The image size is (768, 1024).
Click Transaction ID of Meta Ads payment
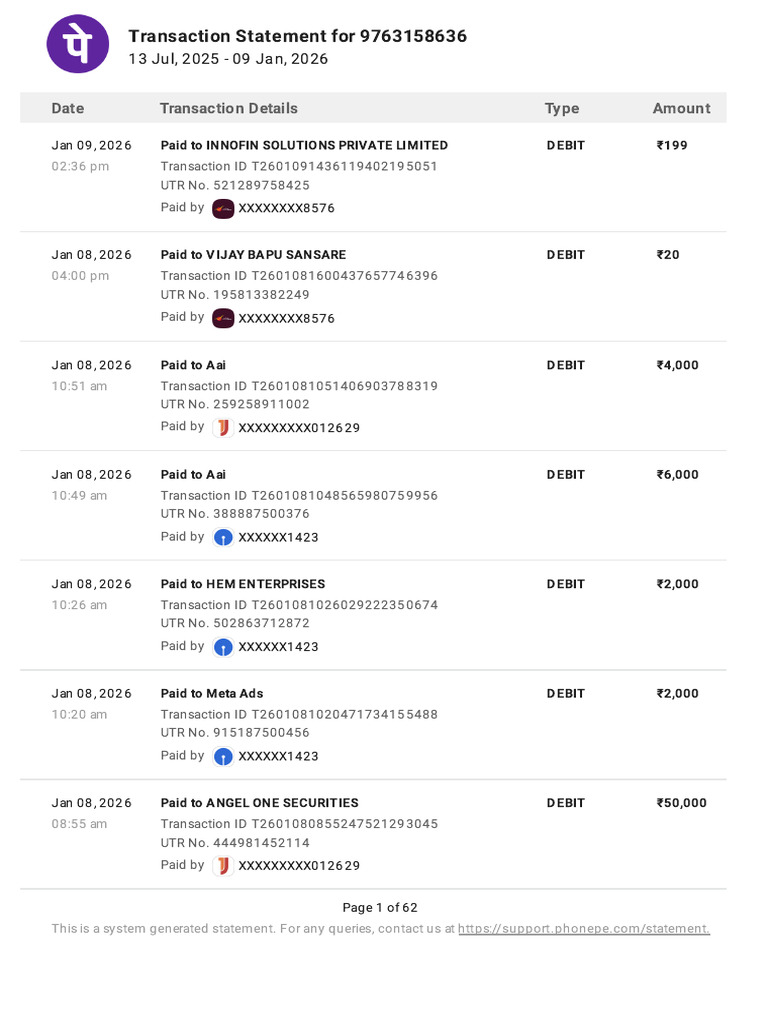point(299,714)
